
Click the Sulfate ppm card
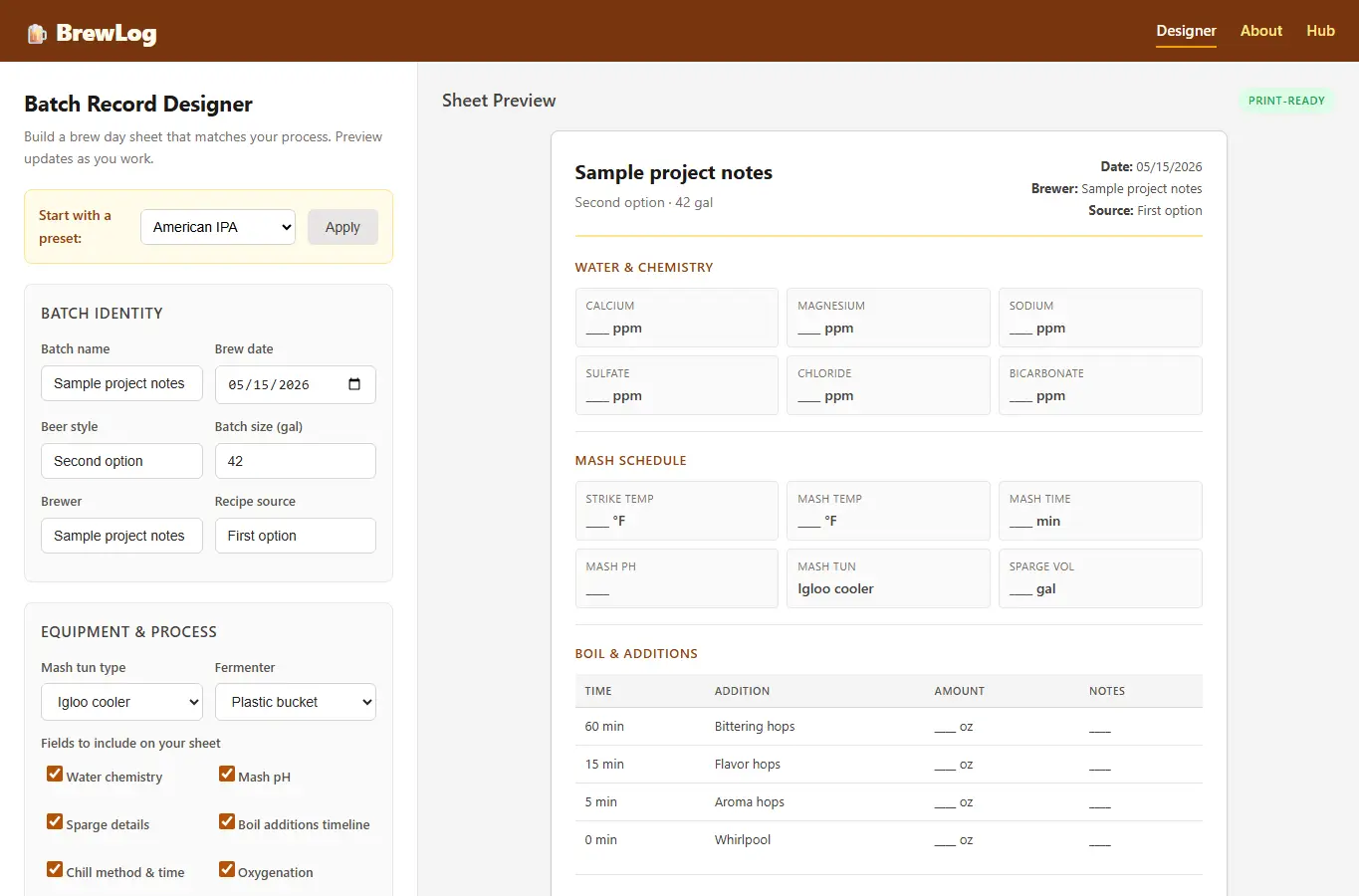(x=677, y=385)
